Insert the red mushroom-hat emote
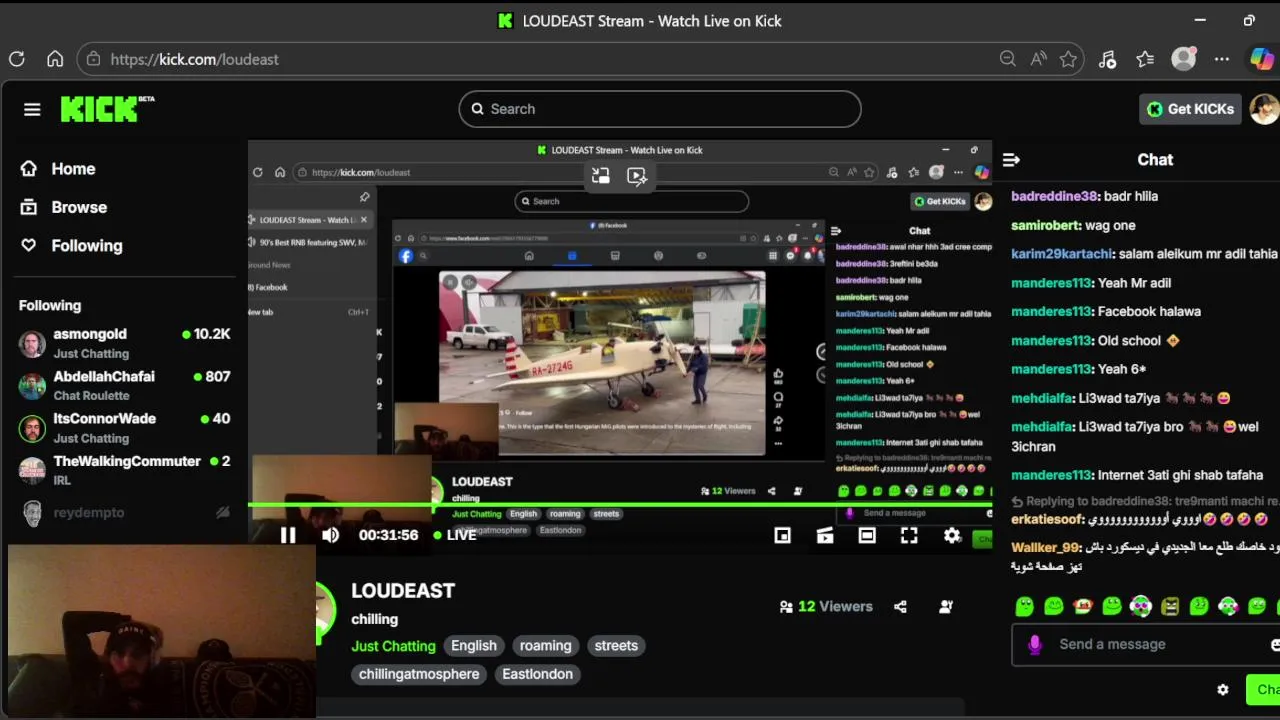The width and height of the screenshot is (1280, 720). (x=1082, y=606)
